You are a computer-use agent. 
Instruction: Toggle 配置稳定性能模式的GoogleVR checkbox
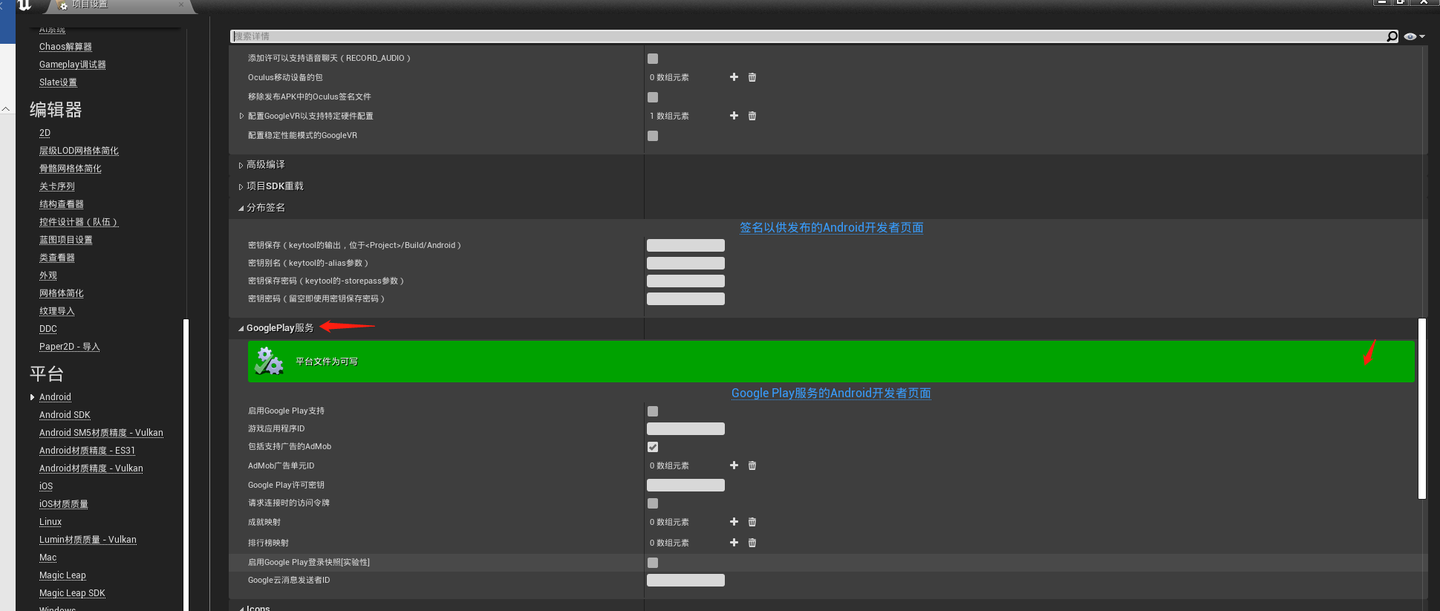pos(653,135)
